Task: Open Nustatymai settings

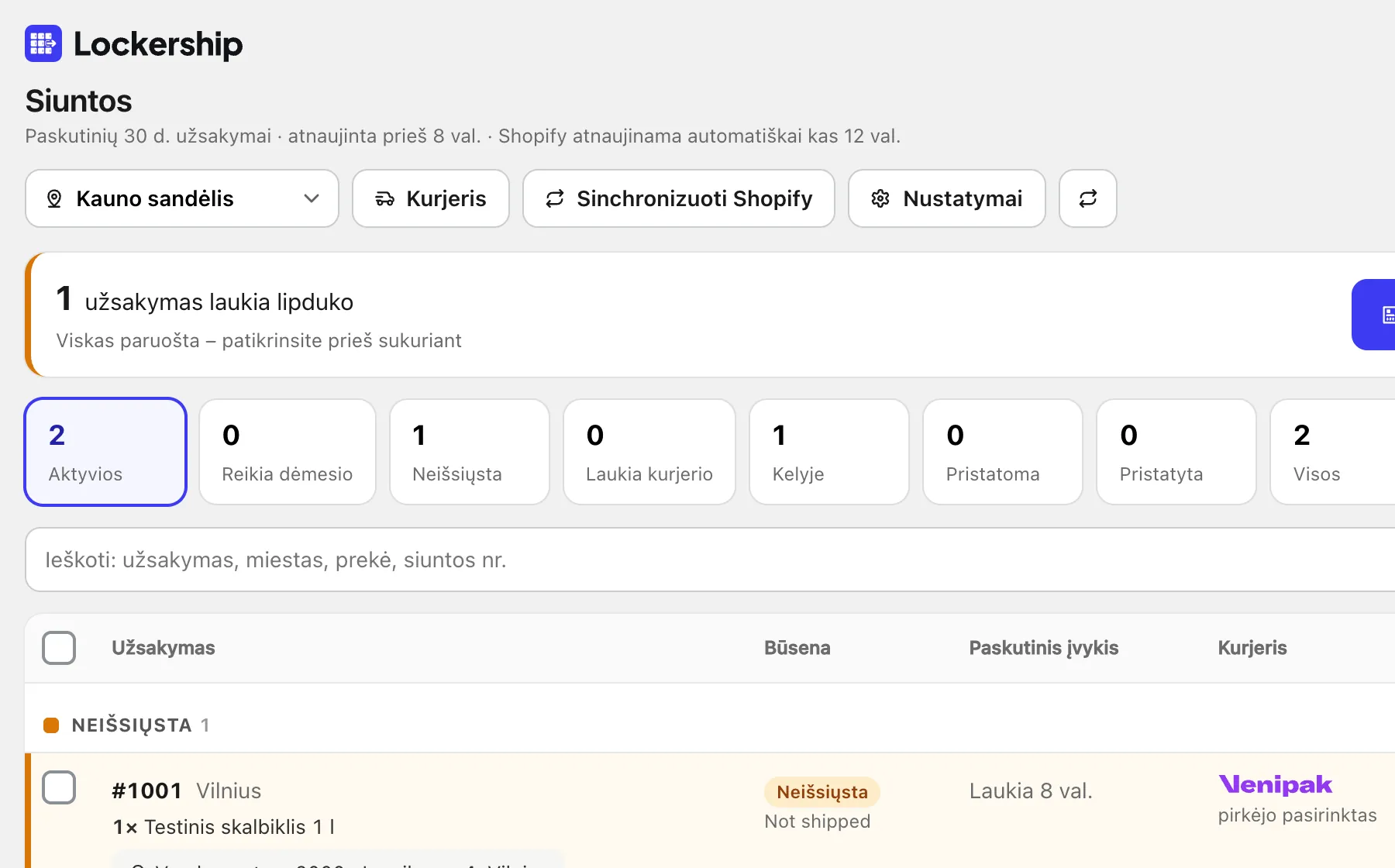Action: 947,198
